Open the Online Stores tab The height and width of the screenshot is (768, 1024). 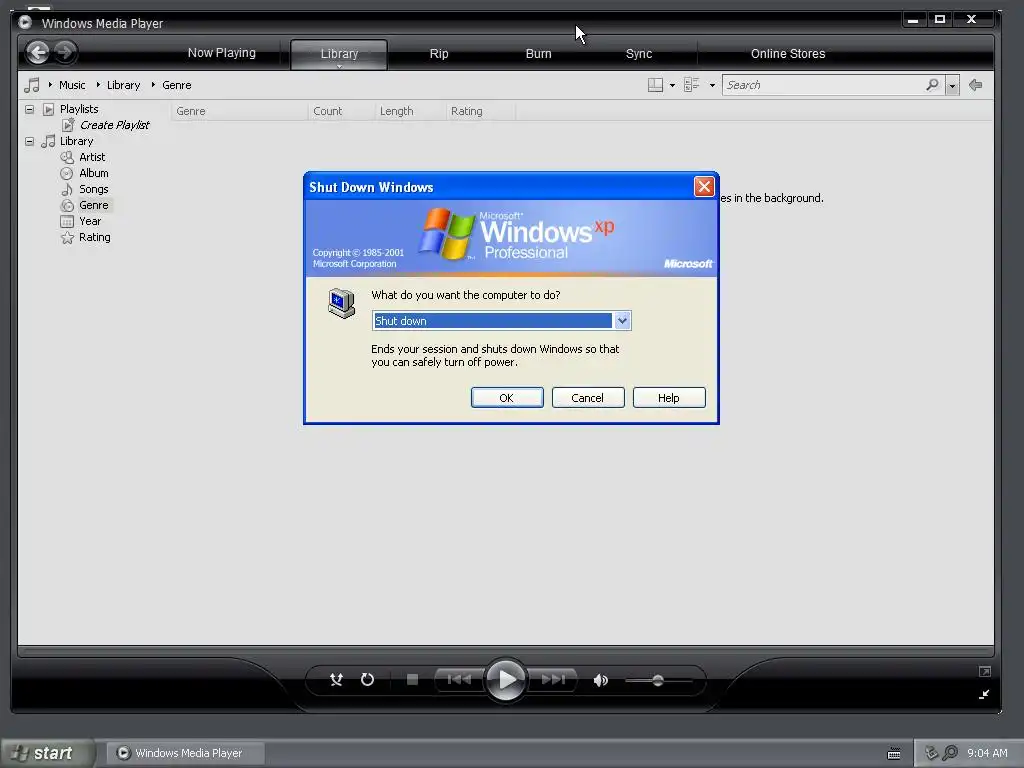788,54
